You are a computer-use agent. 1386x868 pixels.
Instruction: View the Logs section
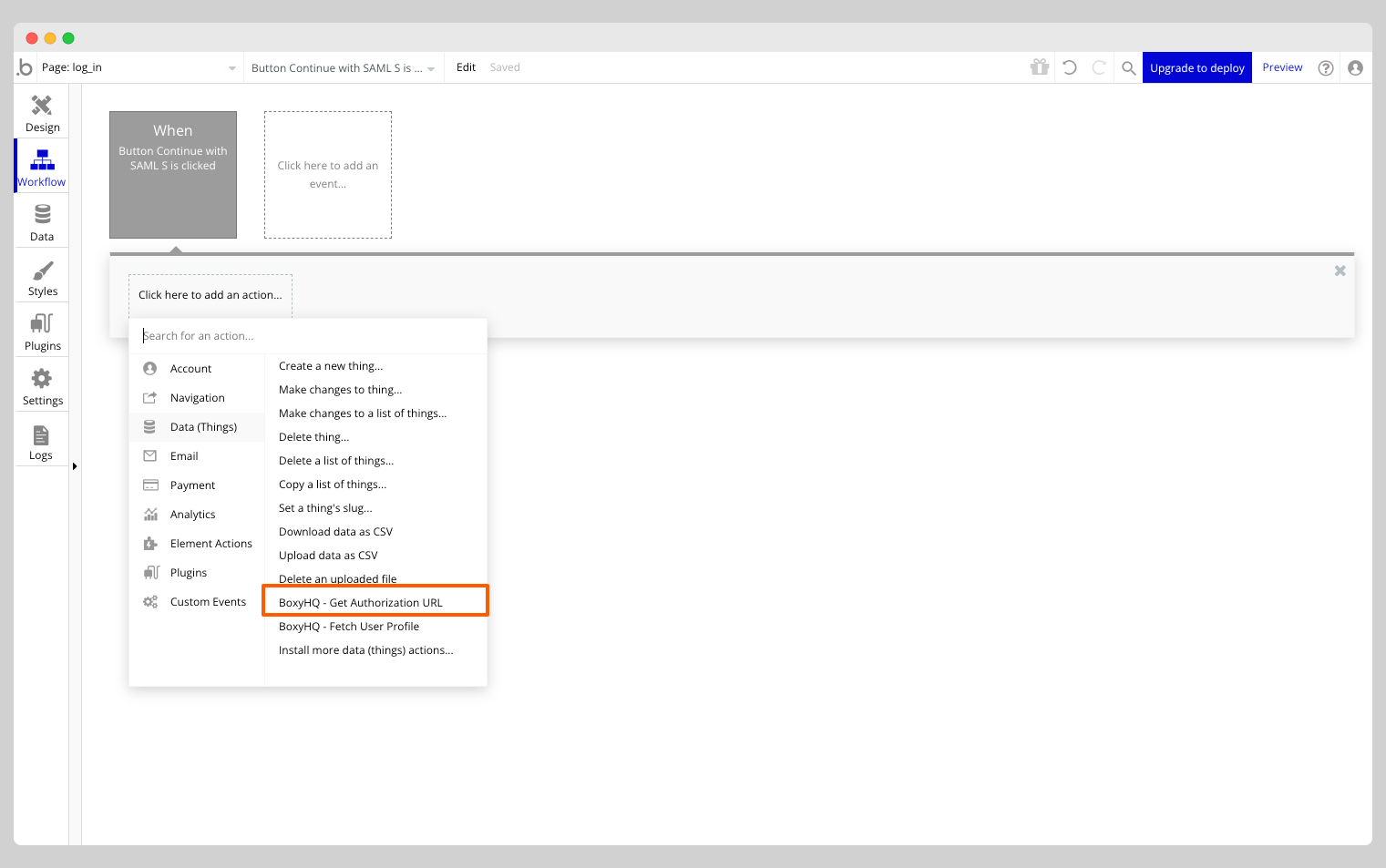coord(41,440)
